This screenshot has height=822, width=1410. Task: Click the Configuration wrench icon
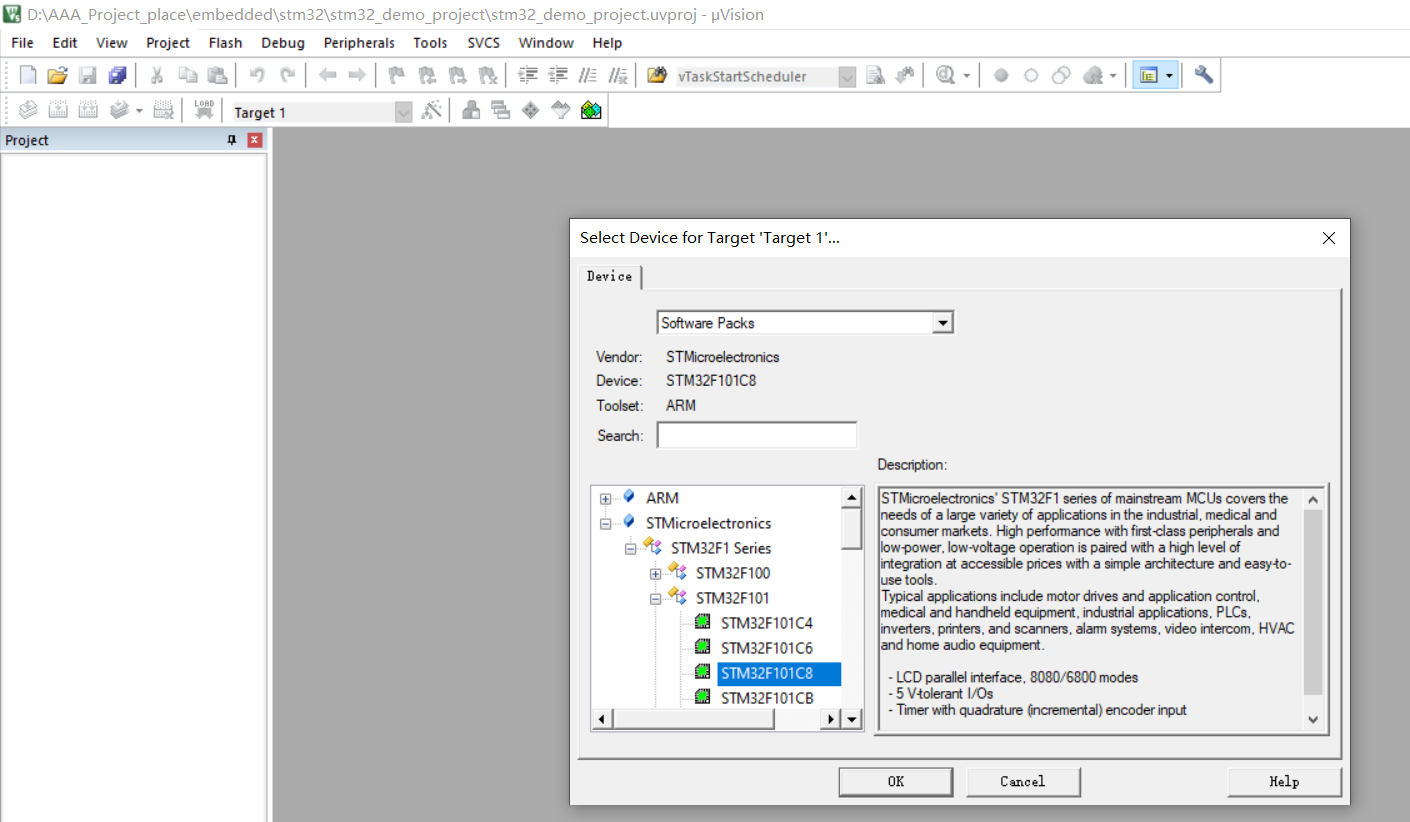coord(1203,76)
